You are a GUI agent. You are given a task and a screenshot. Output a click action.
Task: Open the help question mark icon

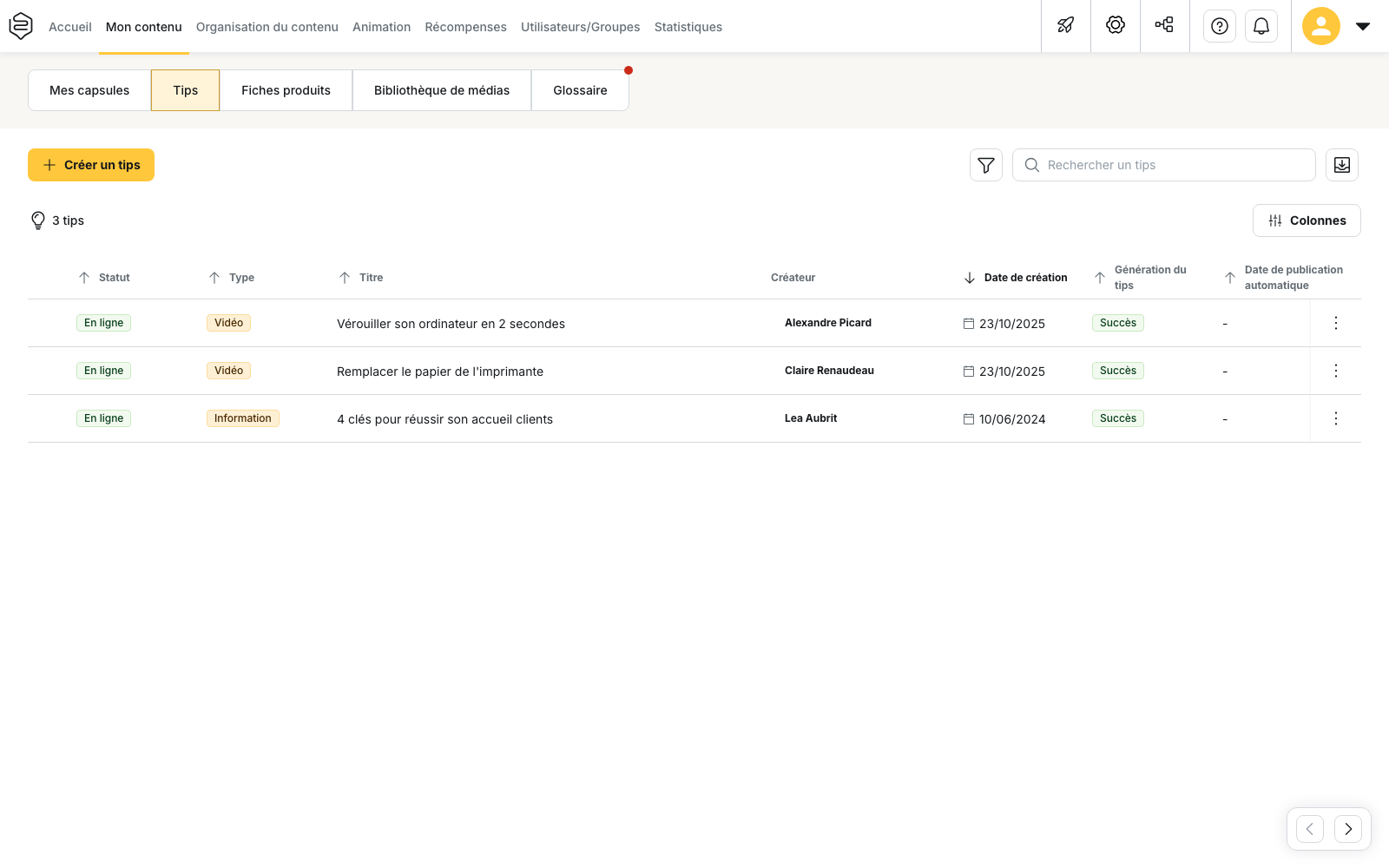coord(1220,26)
